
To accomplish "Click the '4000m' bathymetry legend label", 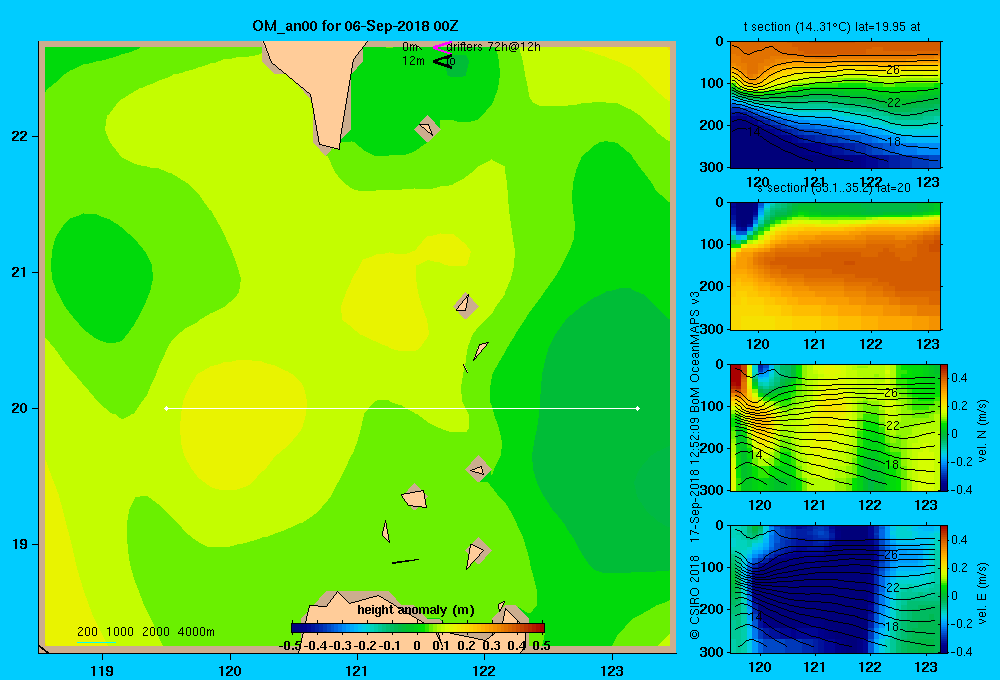I will coord(196,632).
